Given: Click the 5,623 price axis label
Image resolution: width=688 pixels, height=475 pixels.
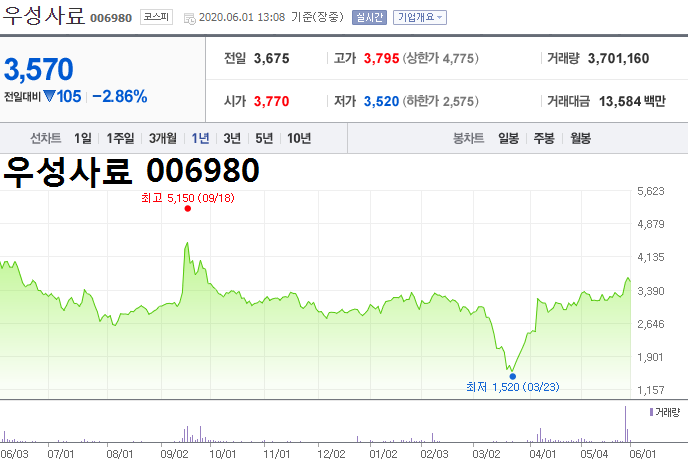Looking at the screenshot, I should click(x=651, y=191).
